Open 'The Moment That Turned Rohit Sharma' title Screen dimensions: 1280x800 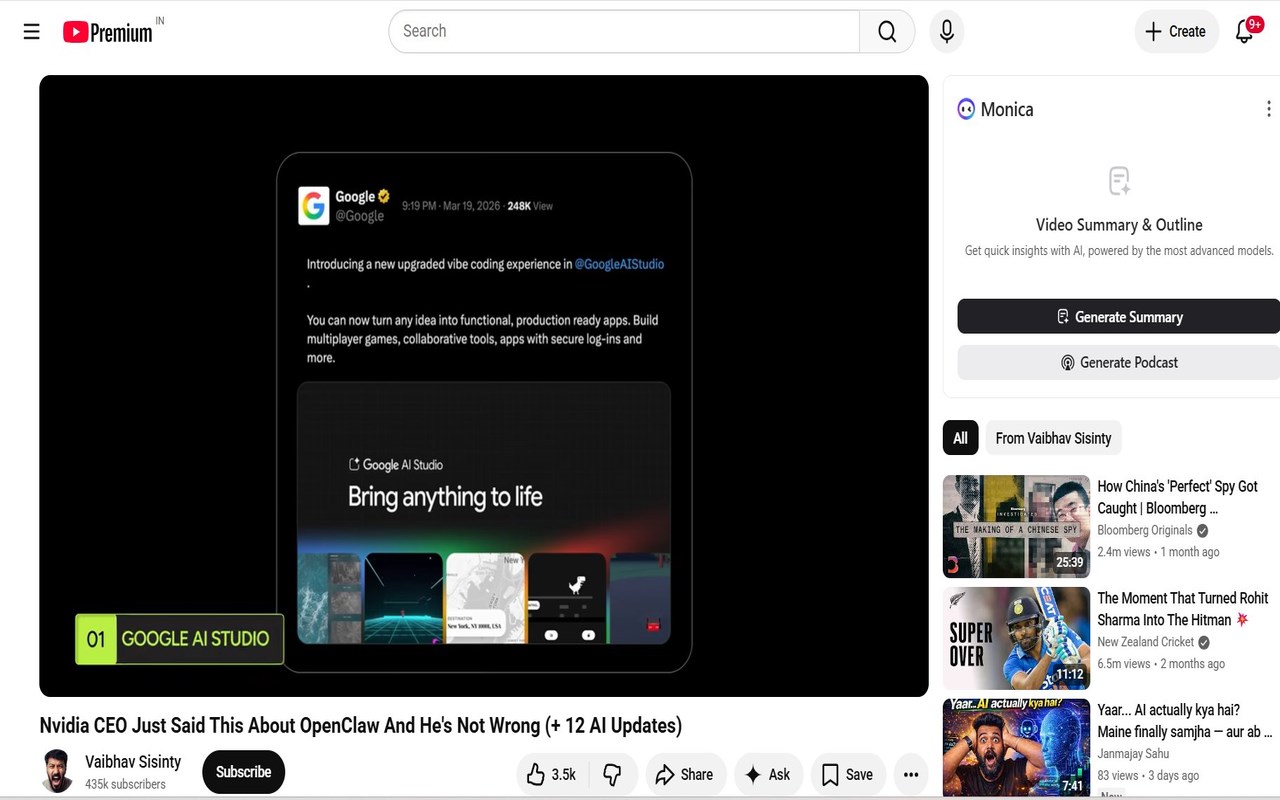click(1183, 609)
